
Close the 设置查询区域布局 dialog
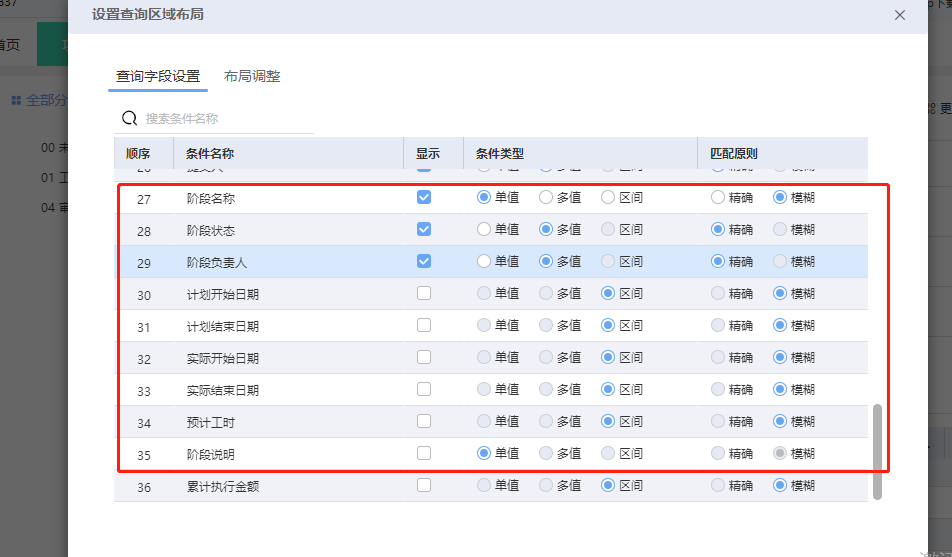tap(900, 15)
